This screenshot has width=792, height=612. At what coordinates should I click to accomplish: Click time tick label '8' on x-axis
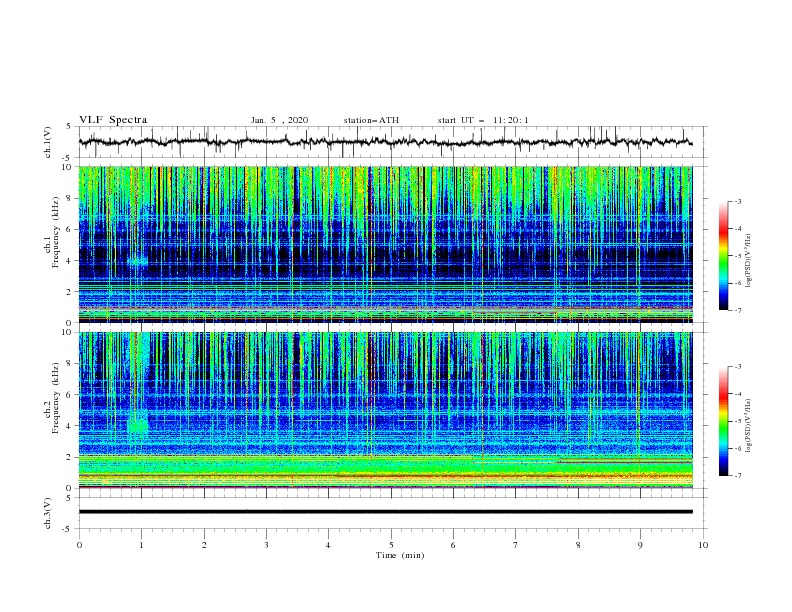(x=578, y=545)
